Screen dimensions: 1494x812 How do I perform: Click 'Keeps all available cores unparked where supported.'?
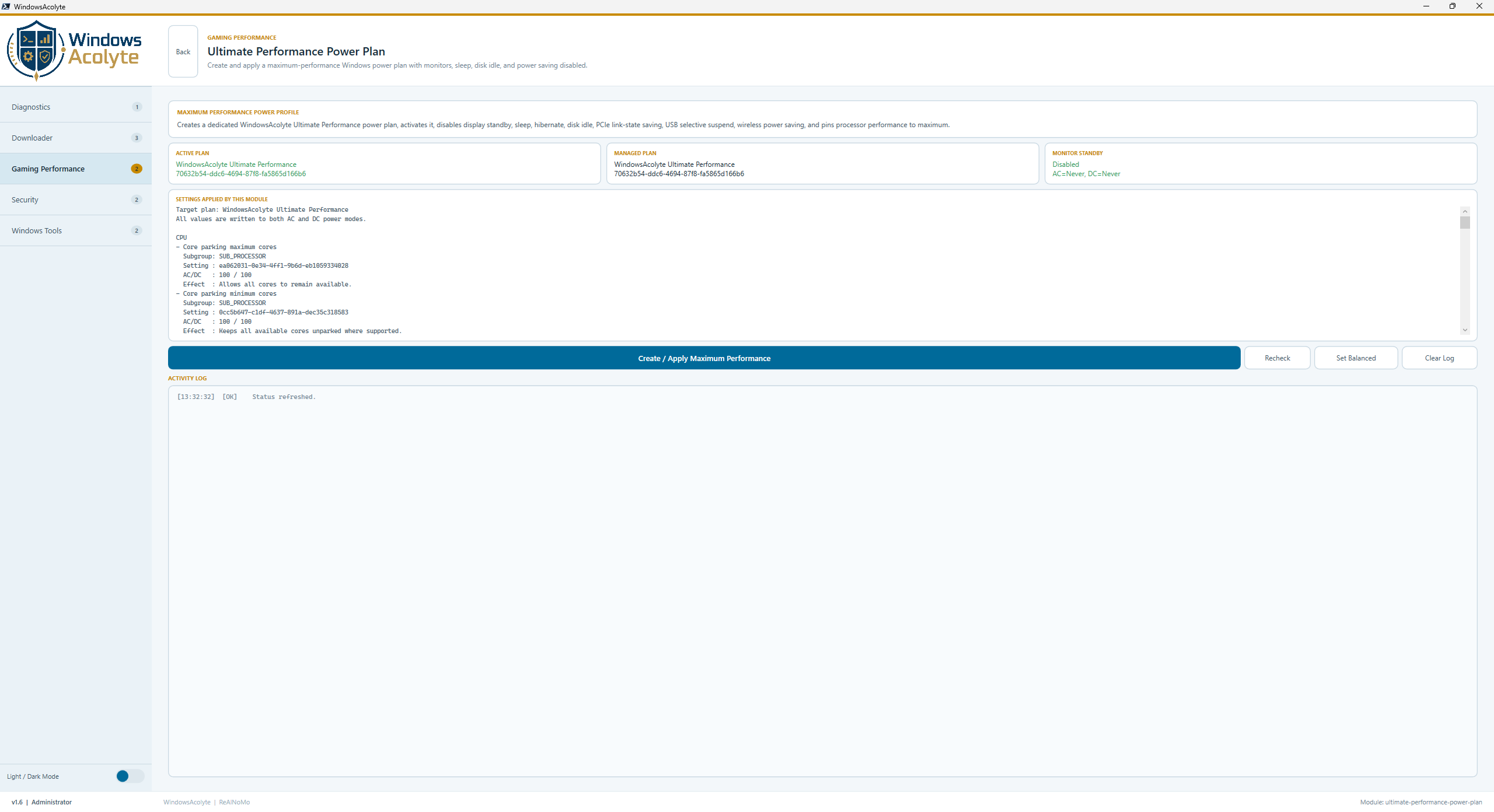tap(310, 331)
